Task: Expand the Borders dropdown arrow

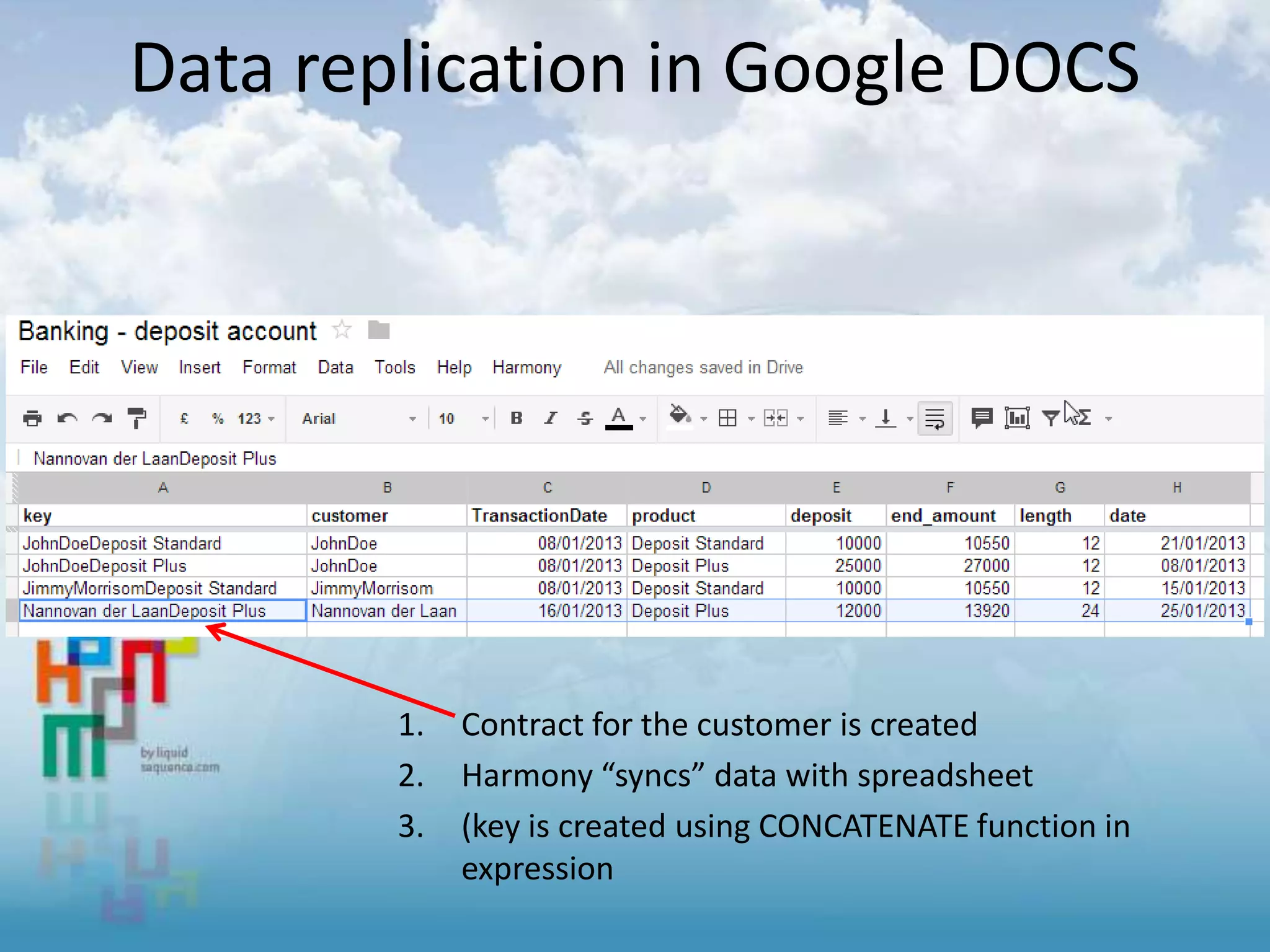Action: [751, 419]
